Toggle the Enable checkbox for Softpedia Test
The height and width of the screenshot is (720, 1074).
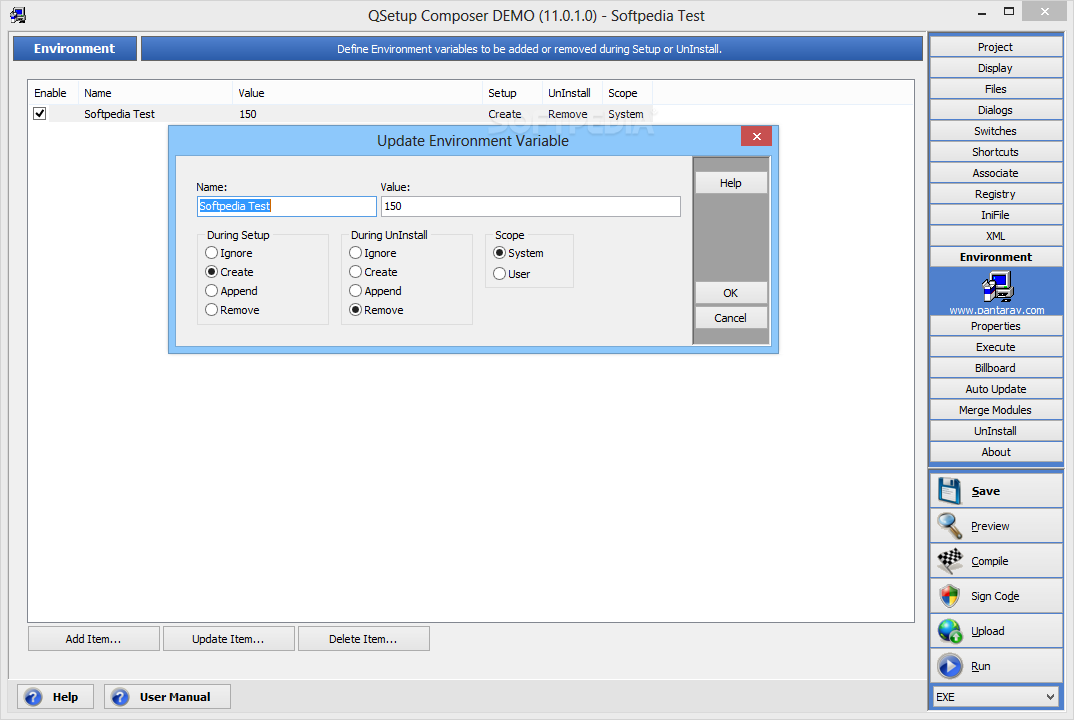pos(40,114)
